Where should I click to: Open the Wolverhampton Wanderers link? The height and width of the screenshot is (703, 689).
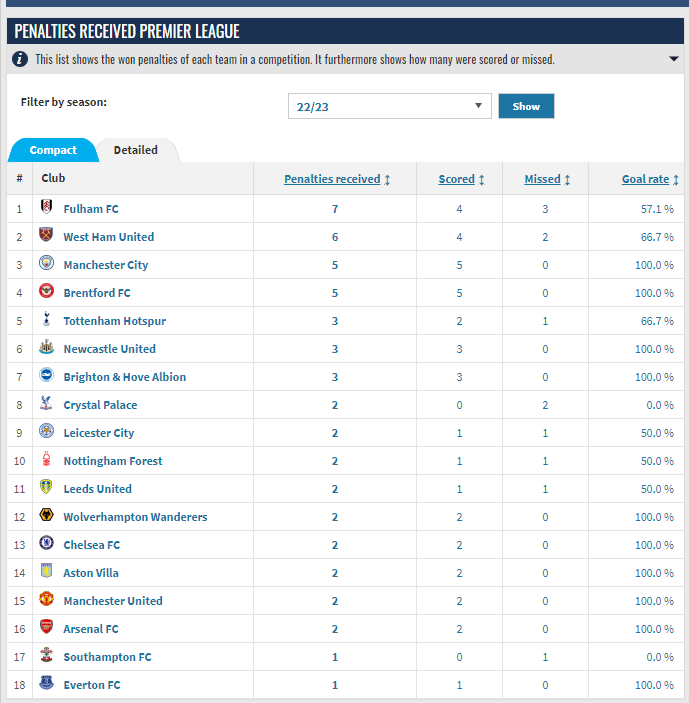[x=135, y=517]
